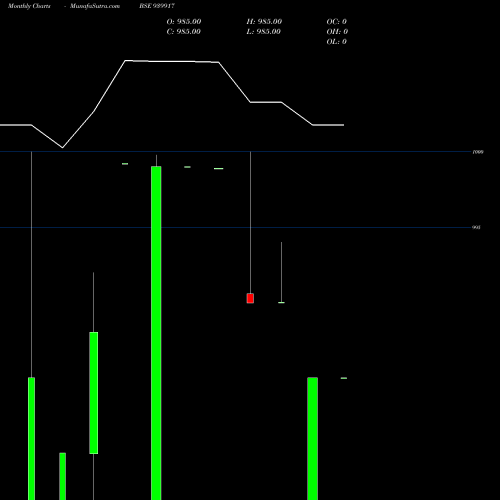
Task: Select the red candlestick body
Action: tap(250, 298)
